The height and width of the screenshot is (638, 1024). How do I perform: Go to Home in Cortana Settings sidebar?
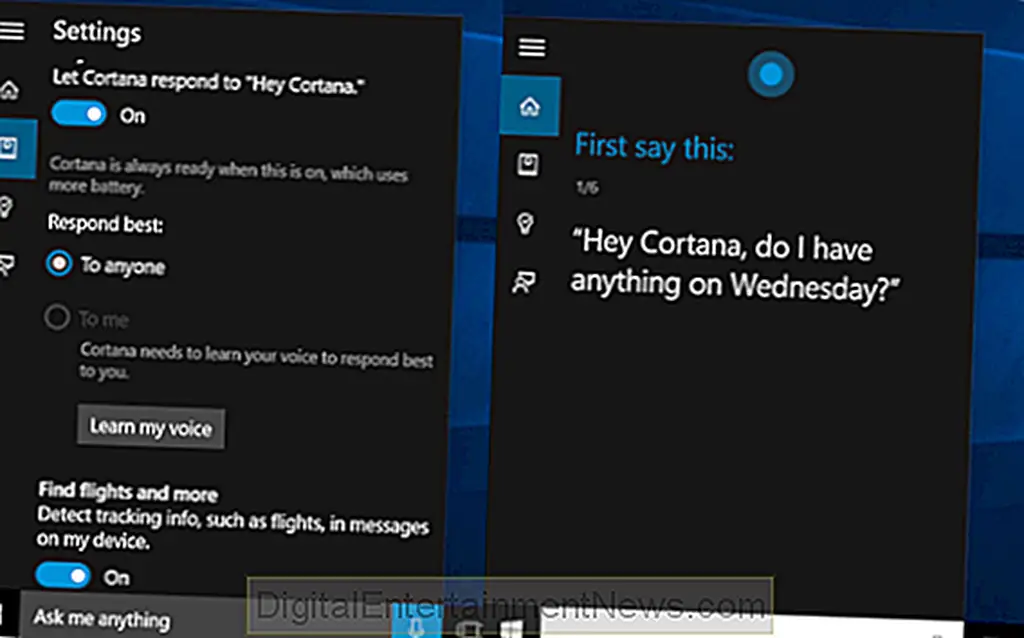click(9, 90)
